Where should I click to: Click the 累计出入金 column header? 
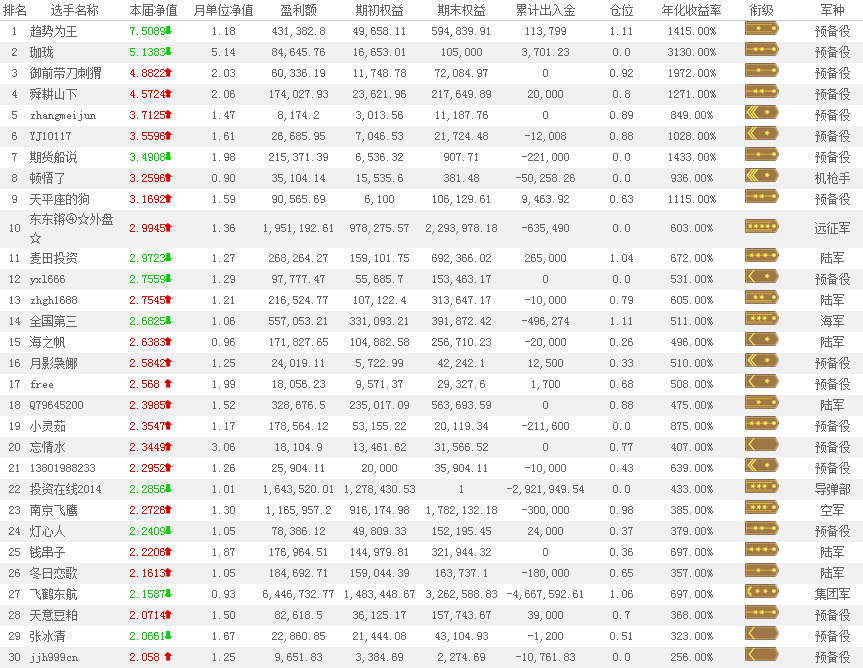pyautogui.click(x=545, y=10)
